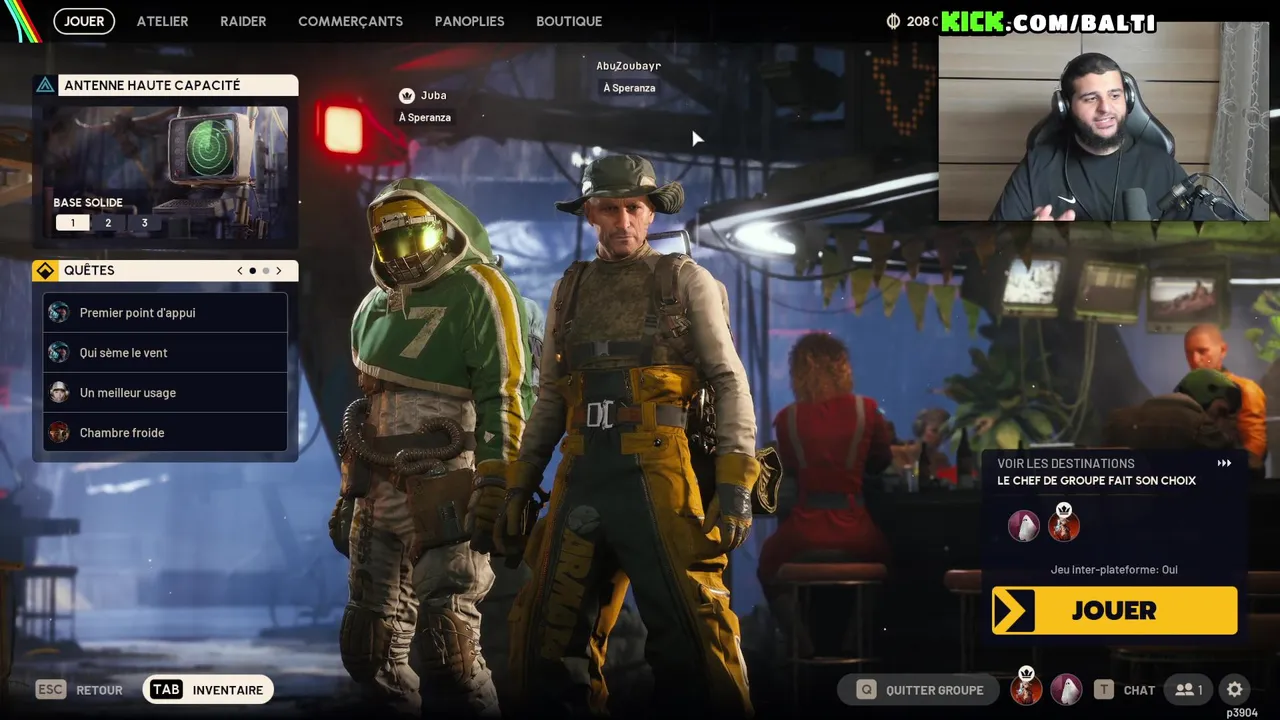Go to next quests page arrow
1280x720 pixels.
pyautogui.click(x=279, y=270)
